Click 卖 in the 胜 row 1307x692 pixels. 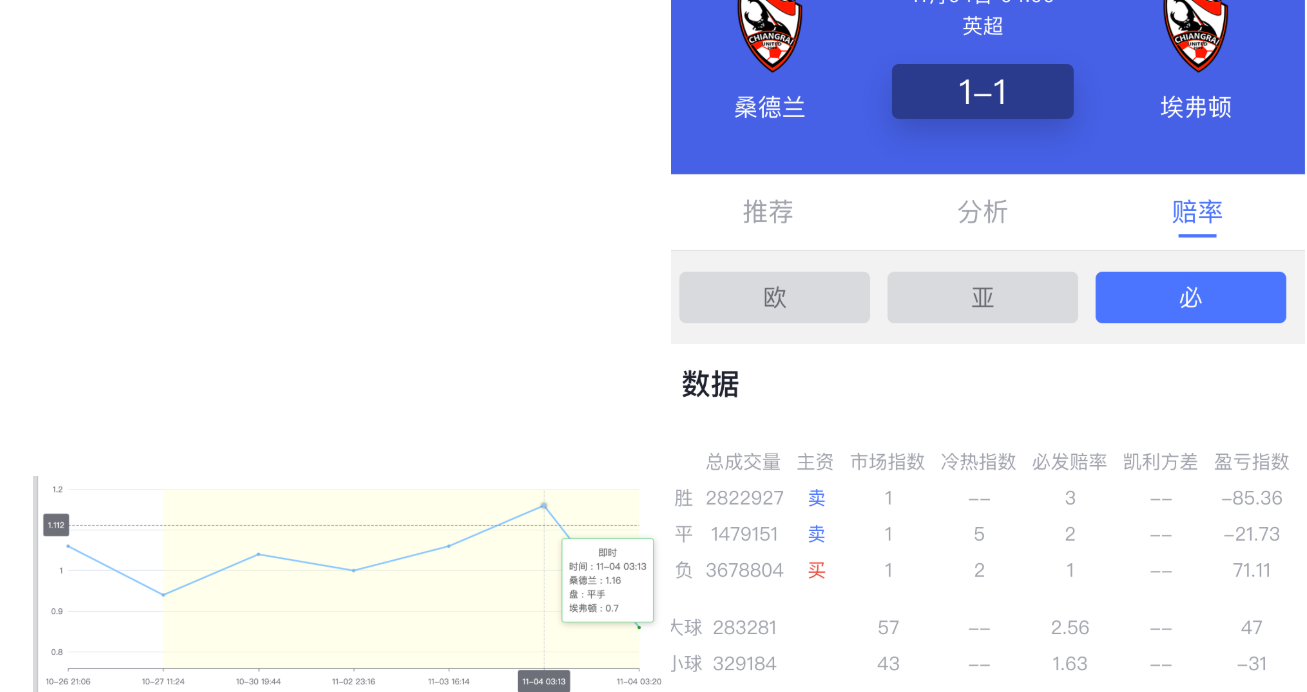tap(816, 498)
